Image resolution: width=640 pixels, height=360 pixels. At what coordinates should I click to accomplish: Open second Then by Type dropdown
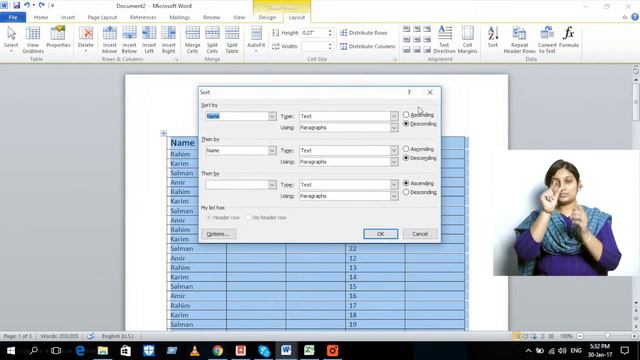point(393,185)
